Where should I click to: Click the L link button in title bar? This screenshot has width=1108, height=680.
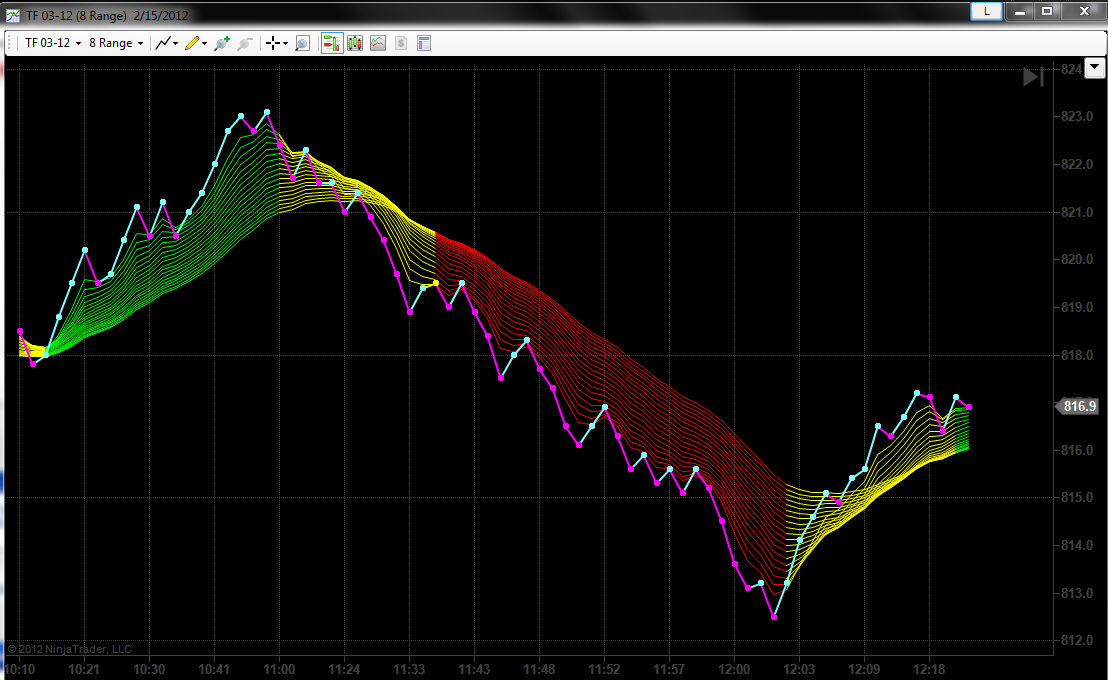click(986, 11)
